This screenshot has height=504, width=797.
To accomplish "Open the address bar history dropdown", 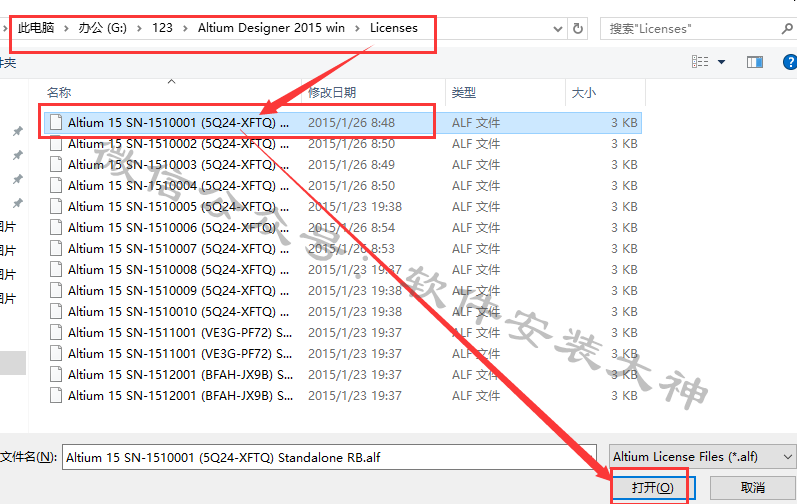I will pyautogui.click(x=558, y=28).
